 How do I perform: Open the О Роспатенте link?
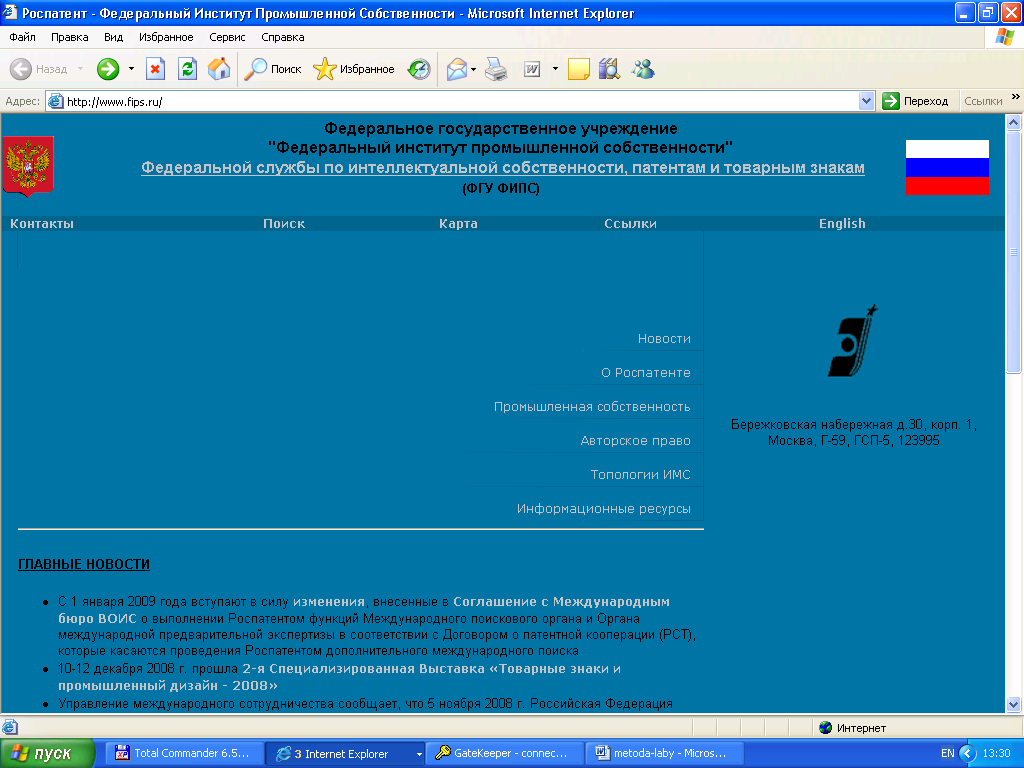coord(646,373)
